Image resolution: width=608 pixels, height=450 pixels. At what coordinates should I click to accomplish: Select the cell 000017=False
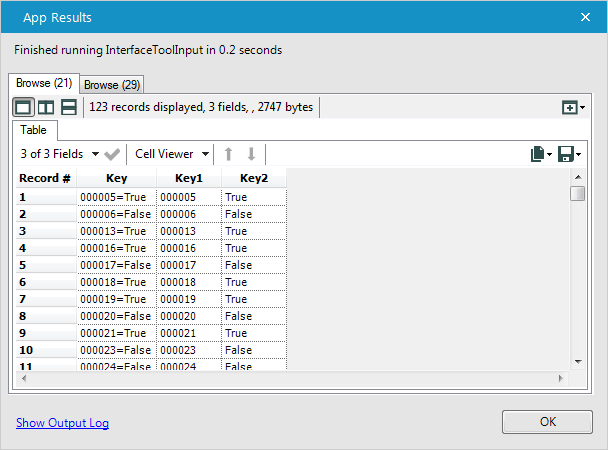pyautogui.click(x=116, y=265)
